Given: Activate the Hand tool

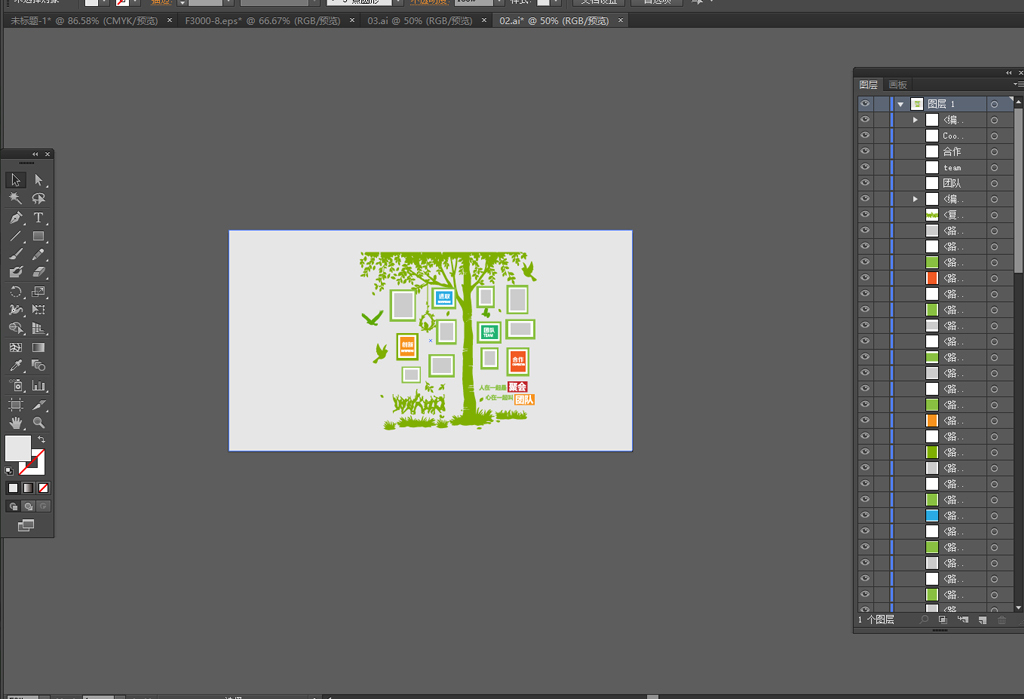Looking at the screenshot, I should (16, 423).
